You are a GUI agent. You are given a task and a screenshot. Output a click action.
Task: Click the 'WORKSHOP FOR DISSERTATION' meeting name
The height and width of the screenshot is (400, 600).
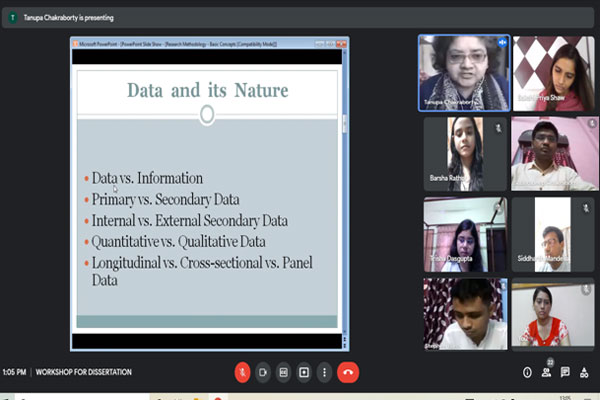[x=83, y=372]
